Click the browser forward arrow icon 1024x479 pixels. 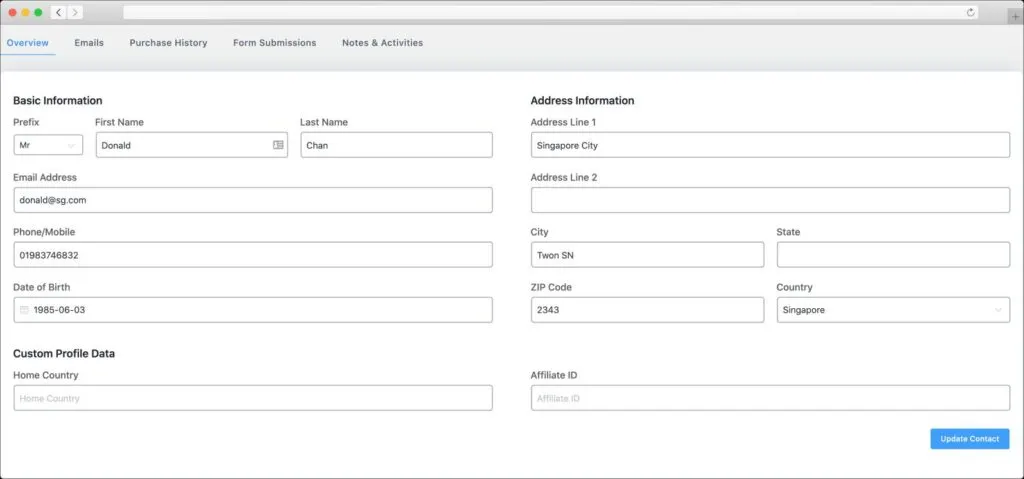click(x=75, y=12)
